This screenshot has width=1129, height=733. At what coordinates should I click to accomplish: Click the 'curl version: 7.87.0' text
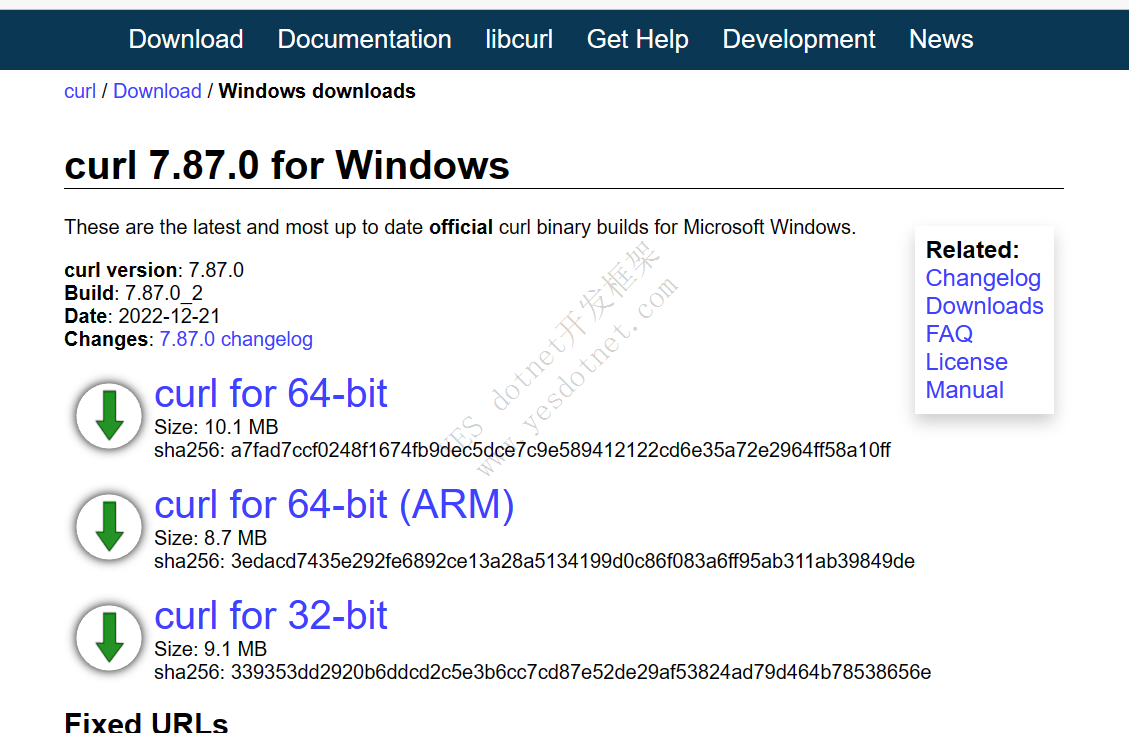pyautogui.click(x=154, y=270)
